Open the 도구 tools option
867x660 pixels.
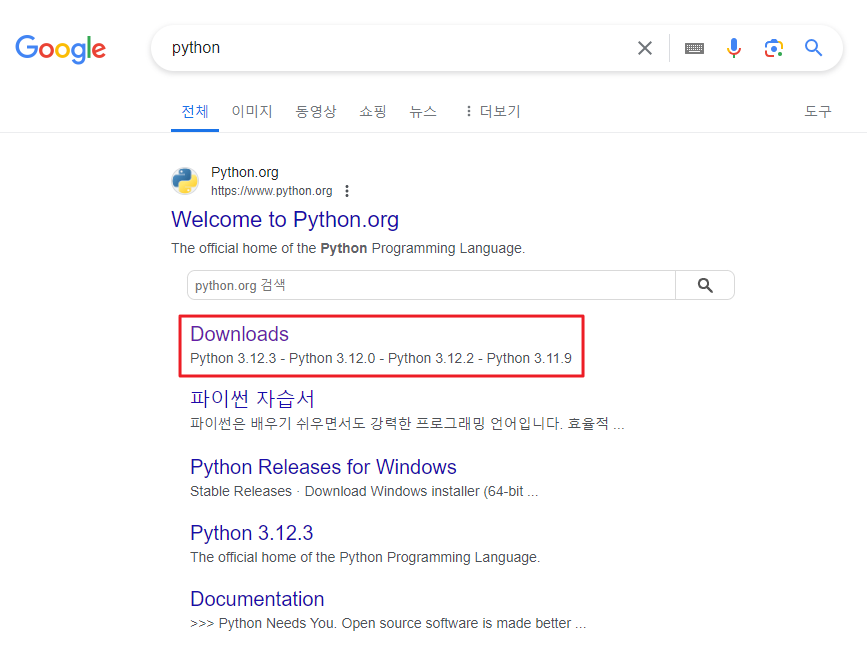[818, 112]
